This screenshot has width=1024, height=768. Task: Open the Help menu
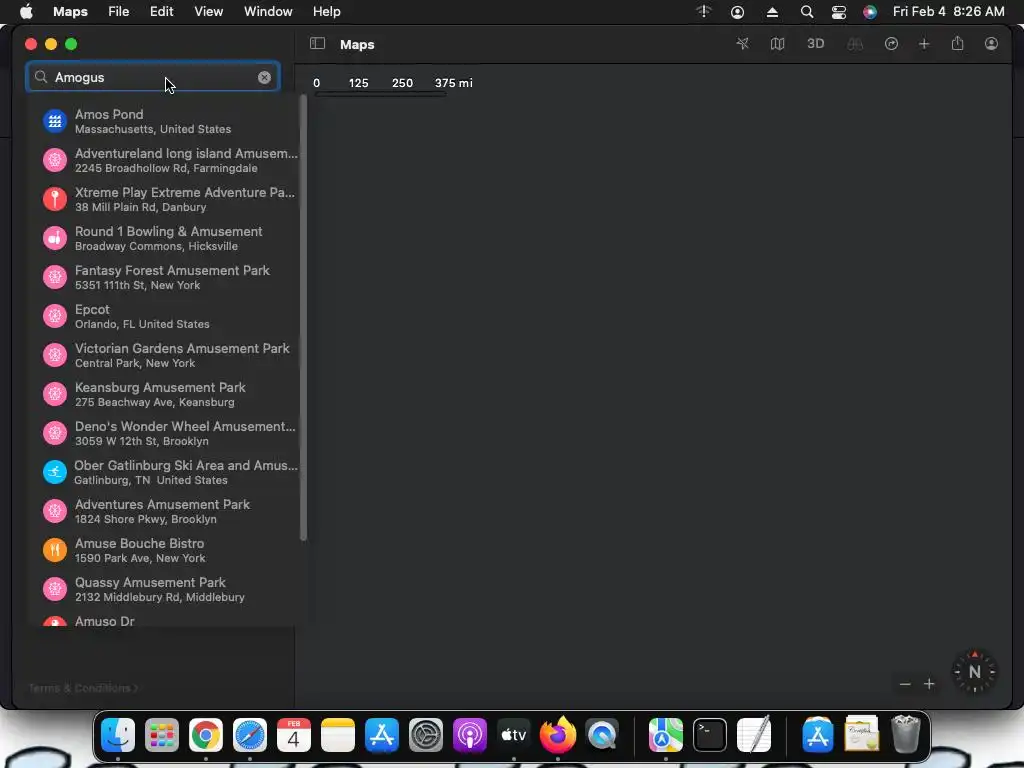327,12
